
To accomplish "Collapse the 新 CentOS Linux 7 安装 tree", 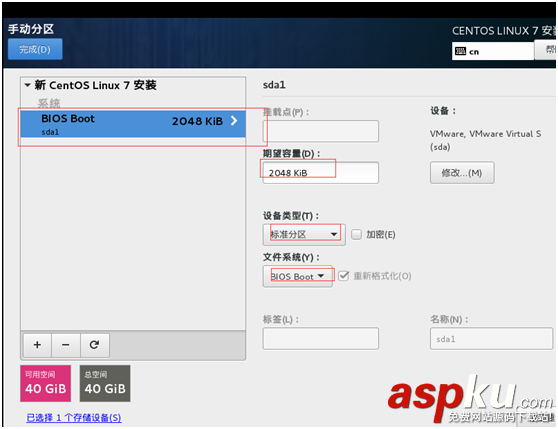I will tap(27, 85).
